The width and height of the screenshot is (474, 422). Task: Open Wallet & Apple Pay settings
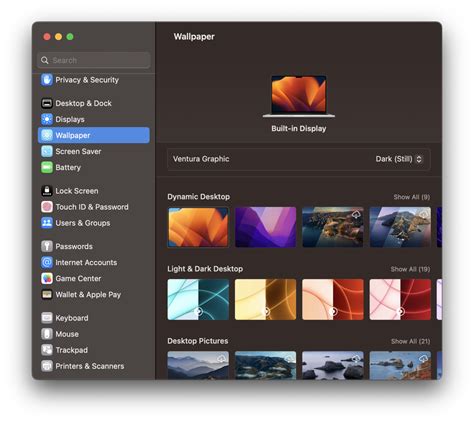(x=94, y=294)
